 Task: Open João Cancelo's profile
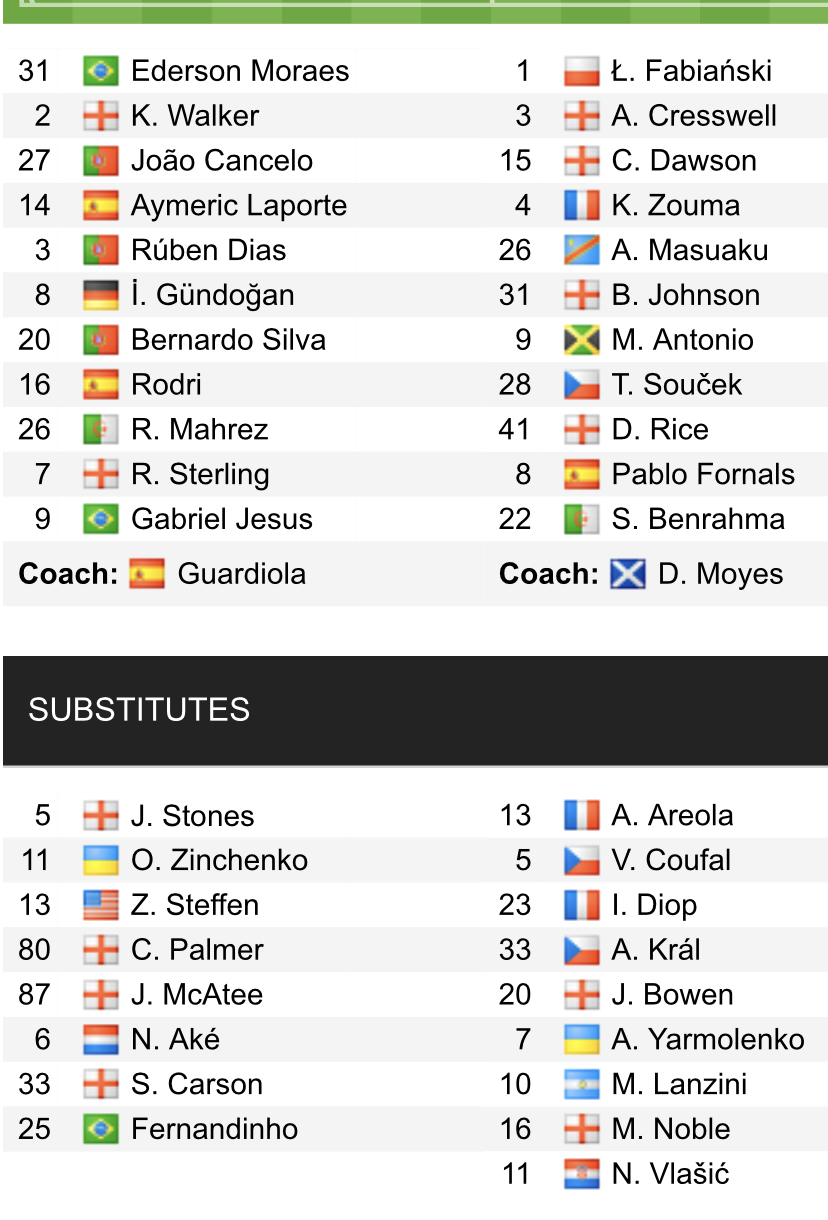tap(222, 161)
